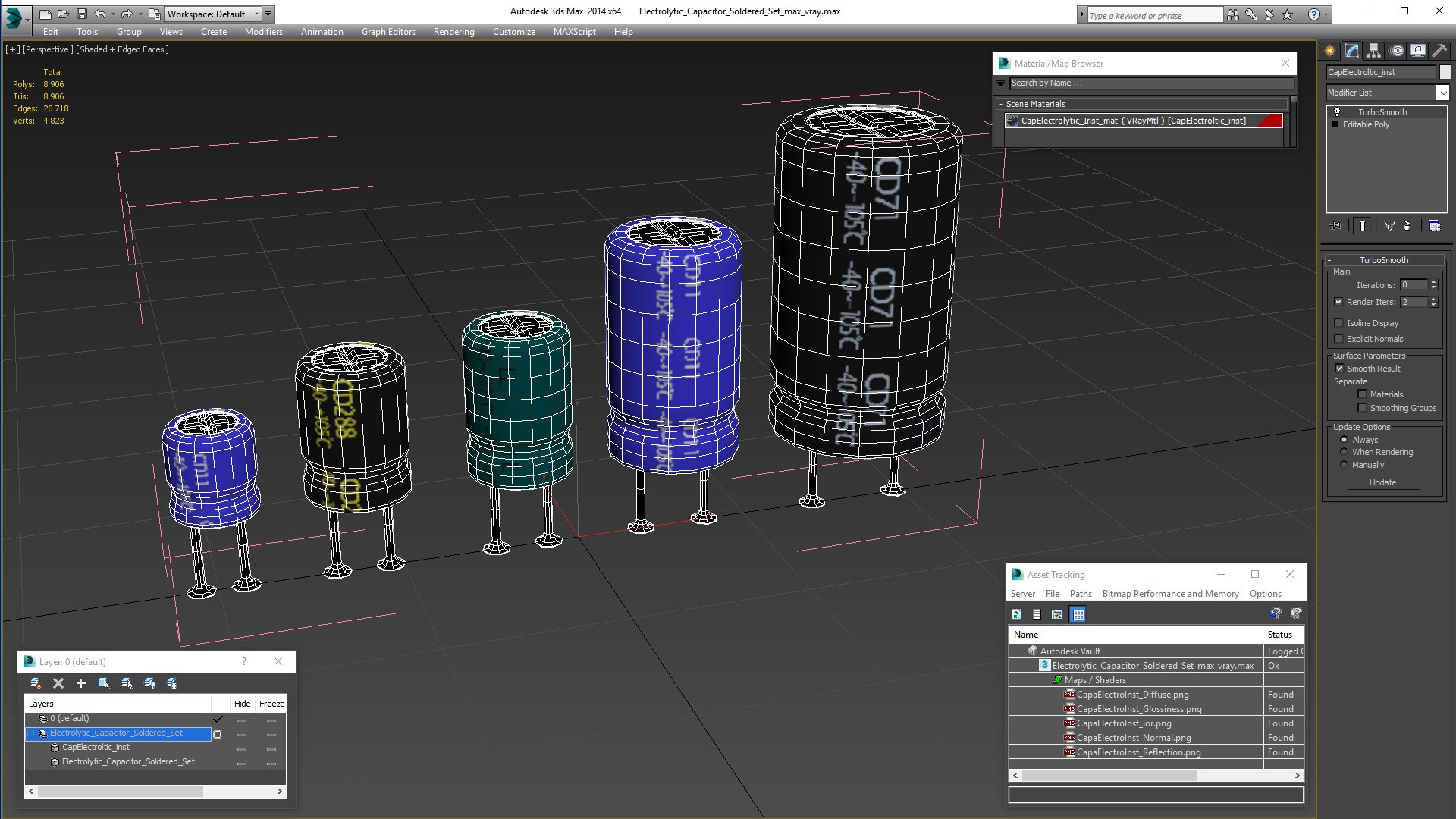Enable Separate by Smoothing Groups checkbox
This screenshot has width=1456, height=819.
tap(1363, 408)
